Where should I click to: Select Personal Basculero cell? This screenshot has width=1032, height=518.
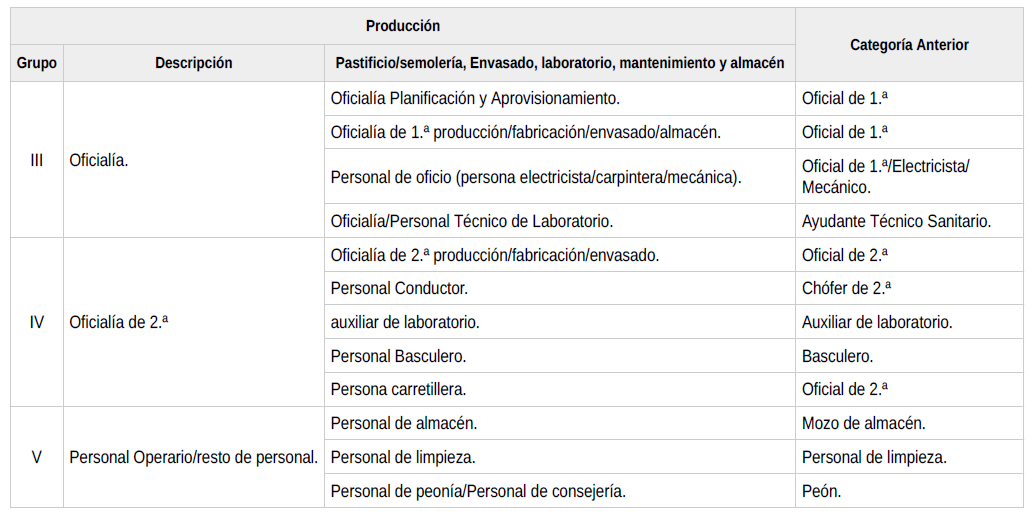coord(559,356)
